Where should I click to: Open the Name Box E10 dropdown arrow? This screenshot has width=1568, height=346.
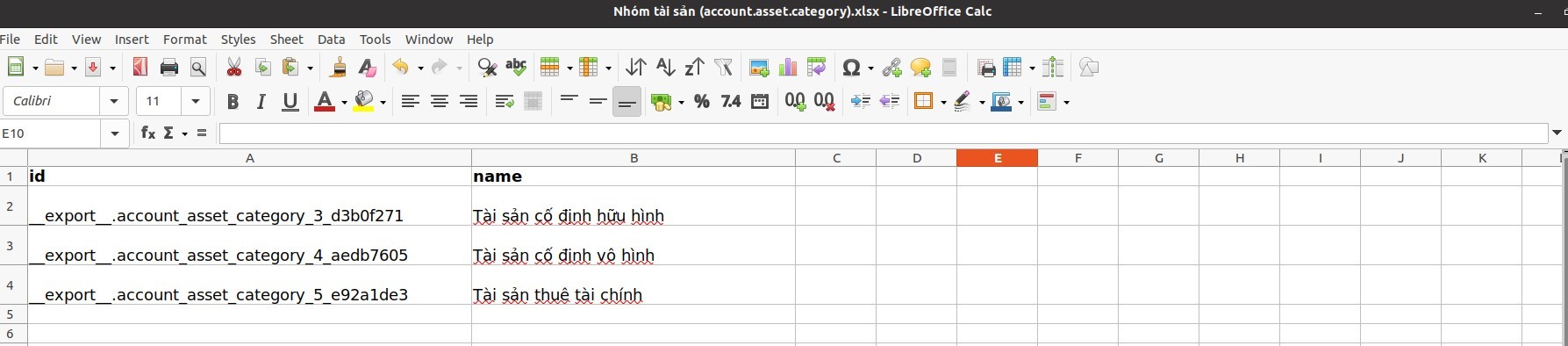click(x=114, y=133)
